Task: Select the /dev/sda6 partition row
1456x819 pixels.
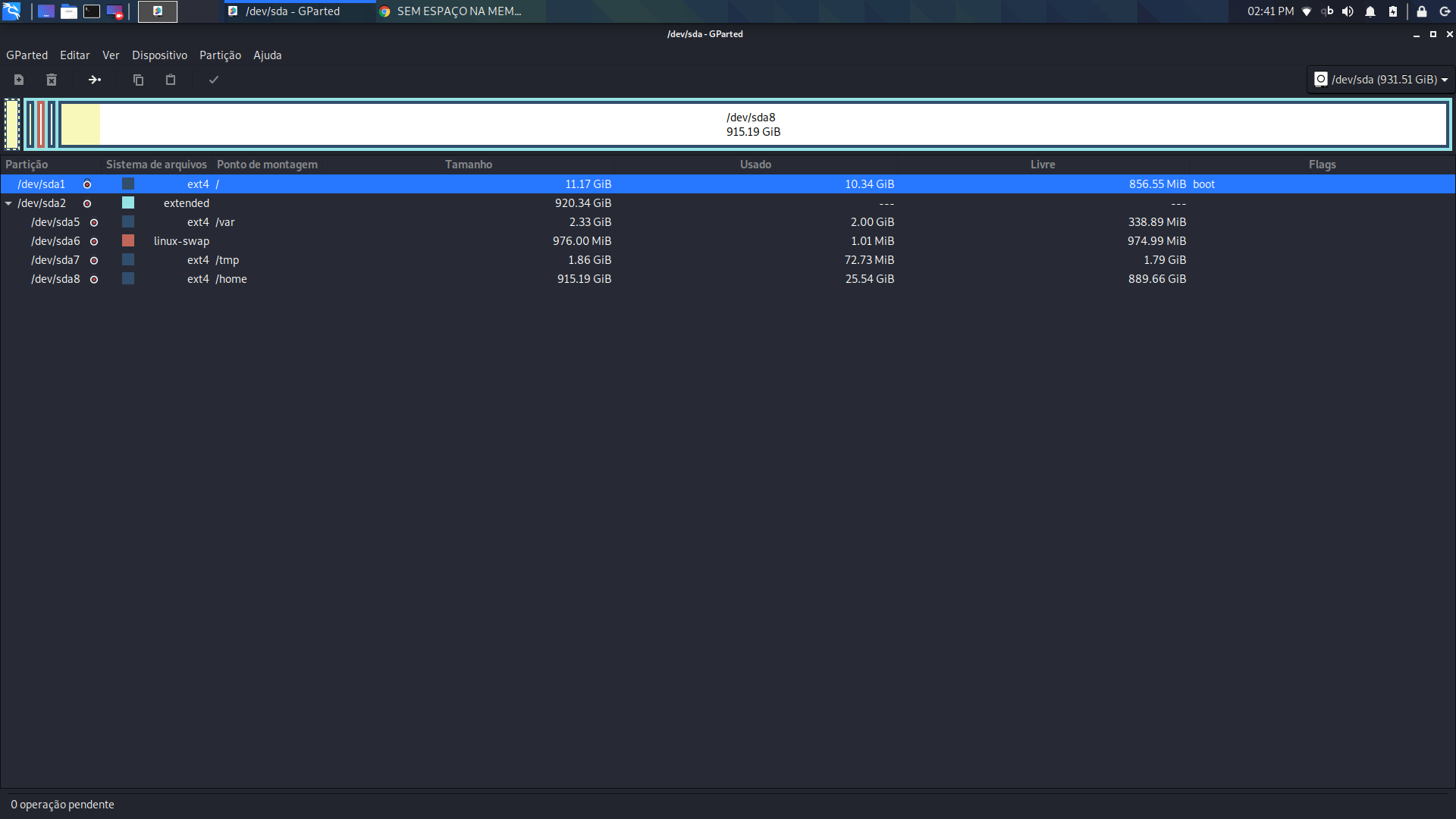Action: click(x=728, y=241)
